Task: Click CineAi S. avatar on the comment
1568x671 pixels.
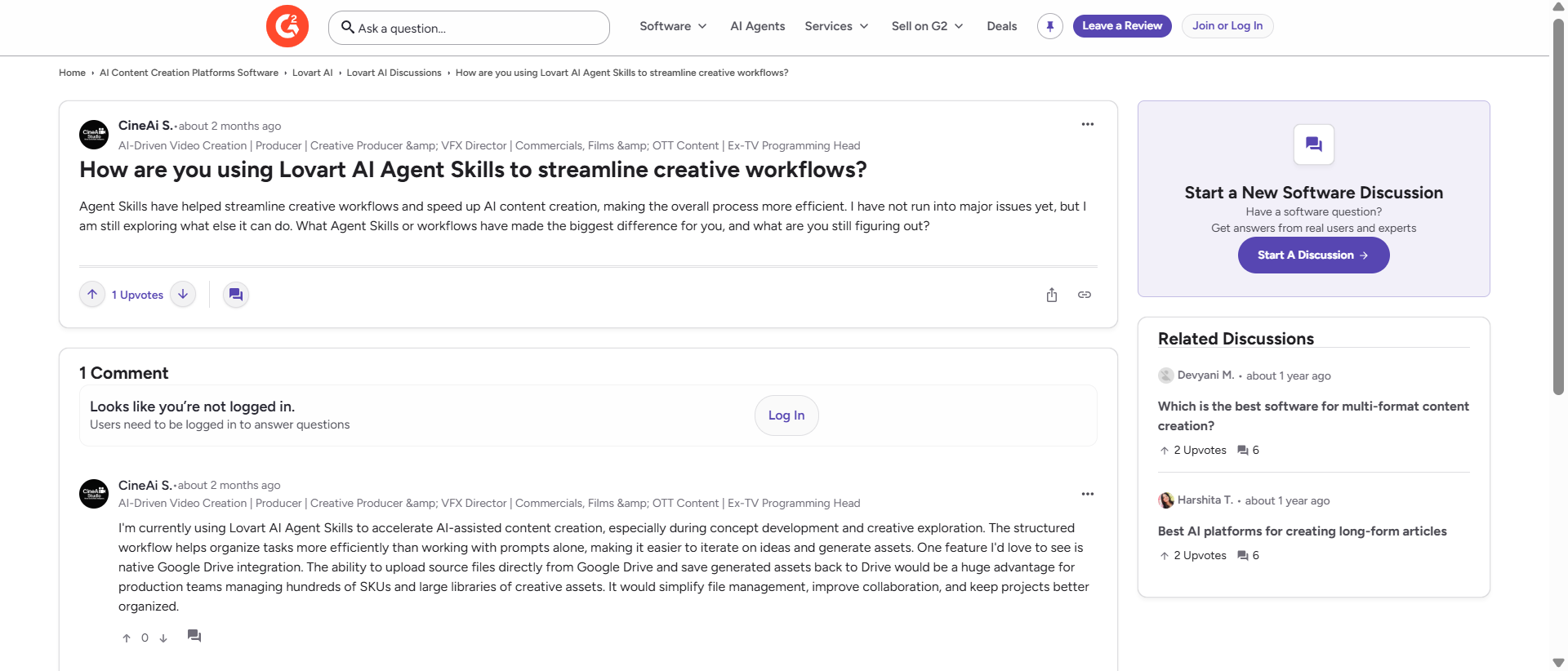Action: coord(94,494)
